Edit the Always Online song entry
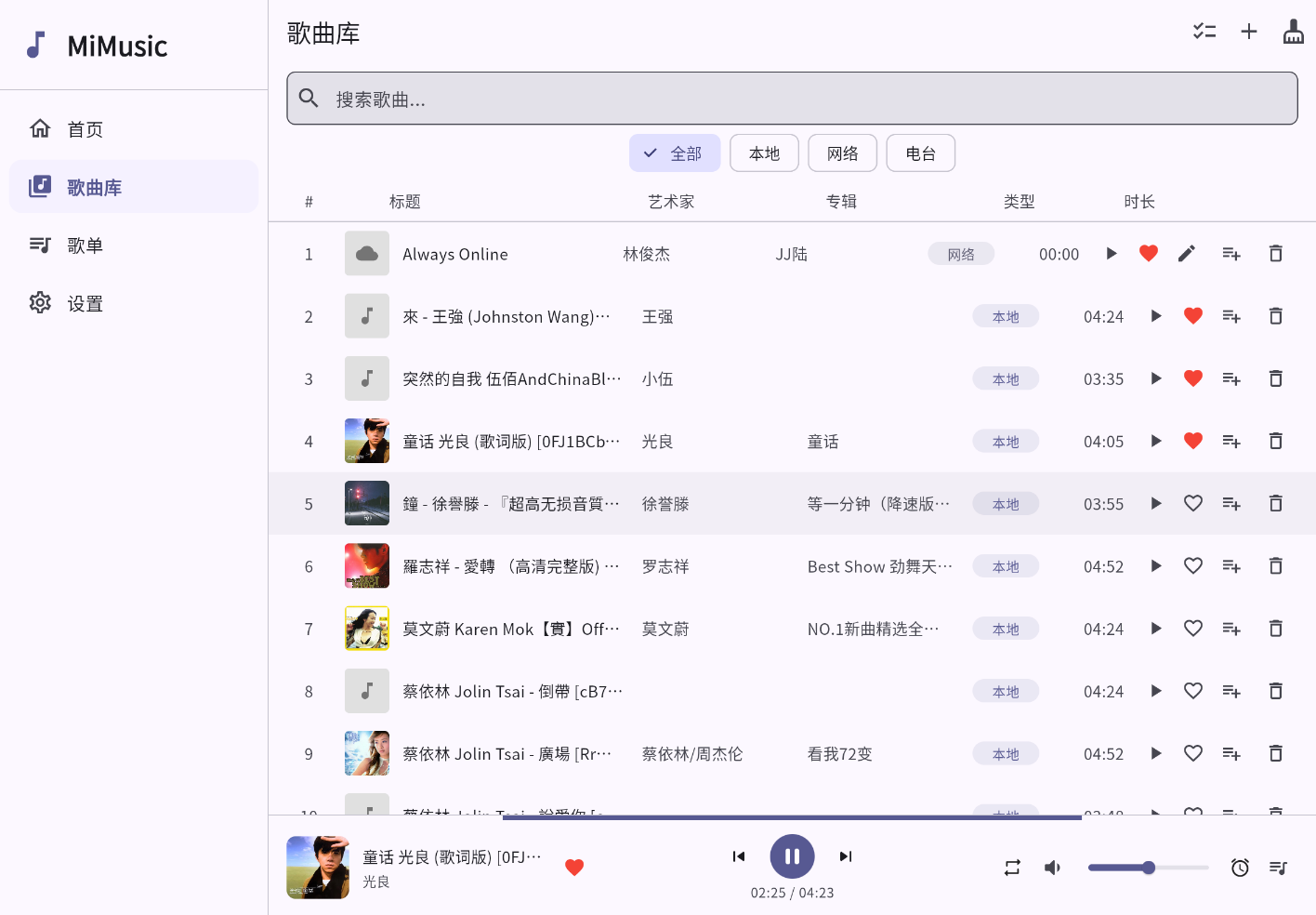 (x=1186, y=254)
